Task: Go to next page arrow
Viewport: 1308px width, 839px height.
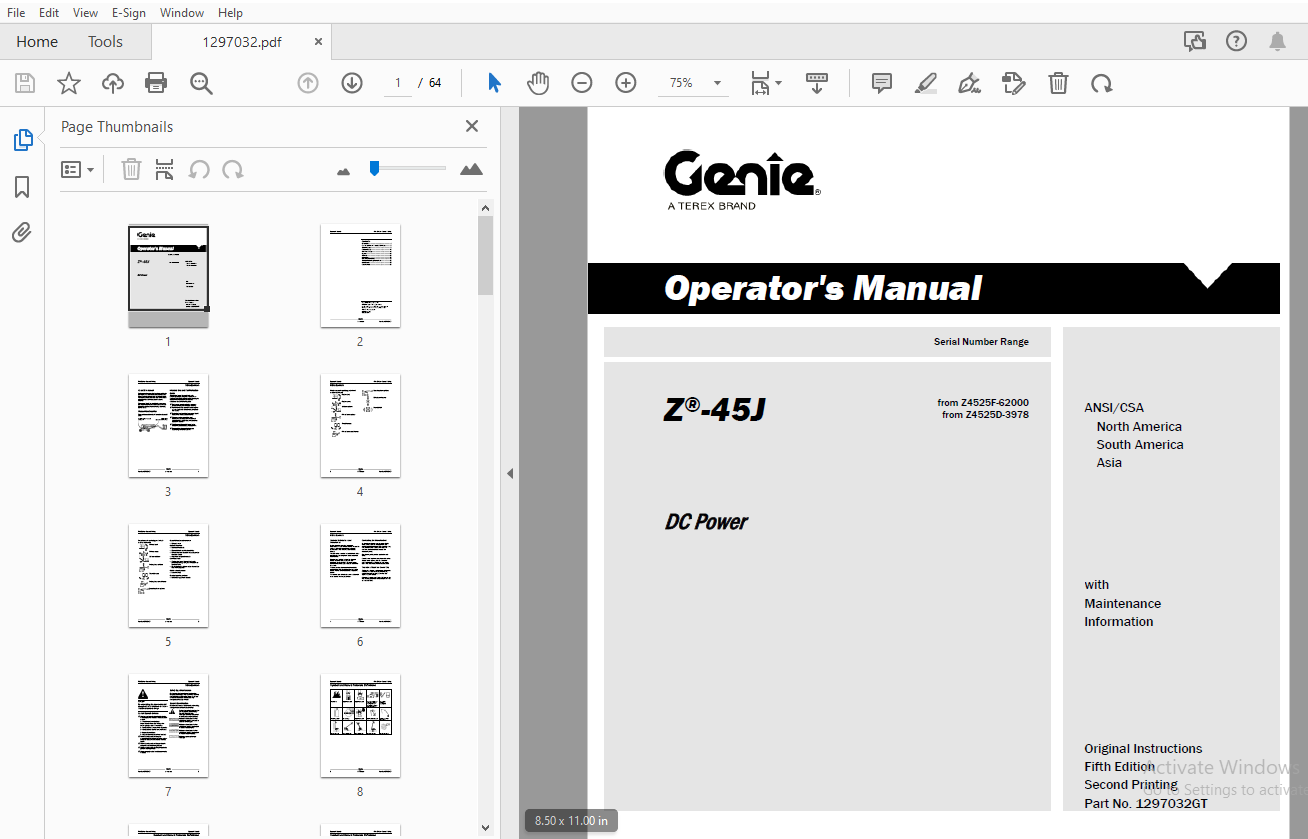Action: point(352,83)
